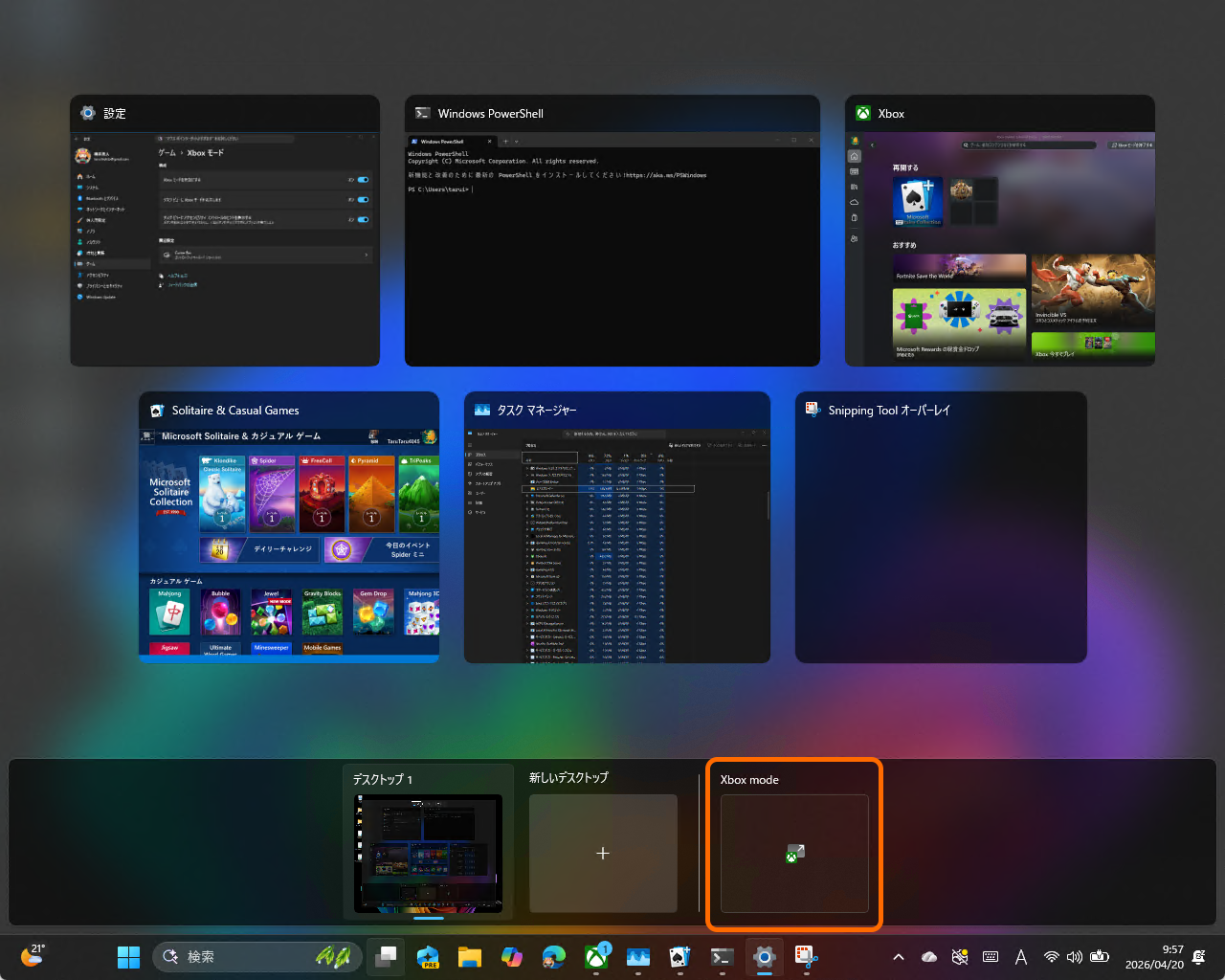Click the Edge PRE browser icon
The image size is (1225, 980).
coord(427,955)
